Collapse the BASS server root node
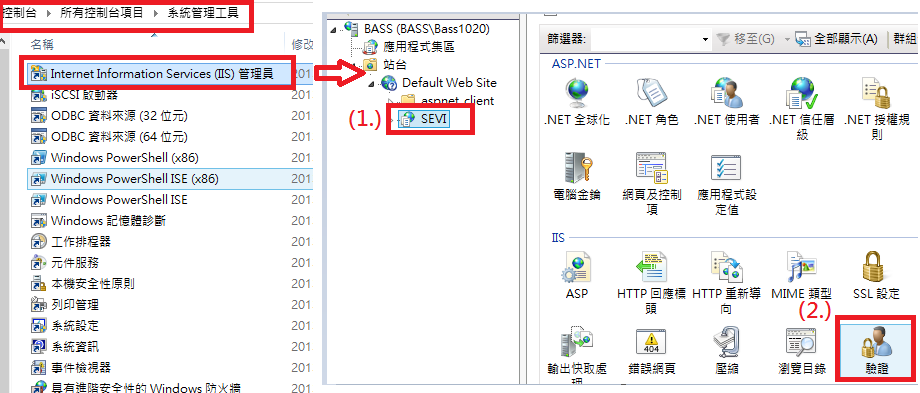This screenshot has height=393, width=920. pyautogui.click(x=334, y=30)
